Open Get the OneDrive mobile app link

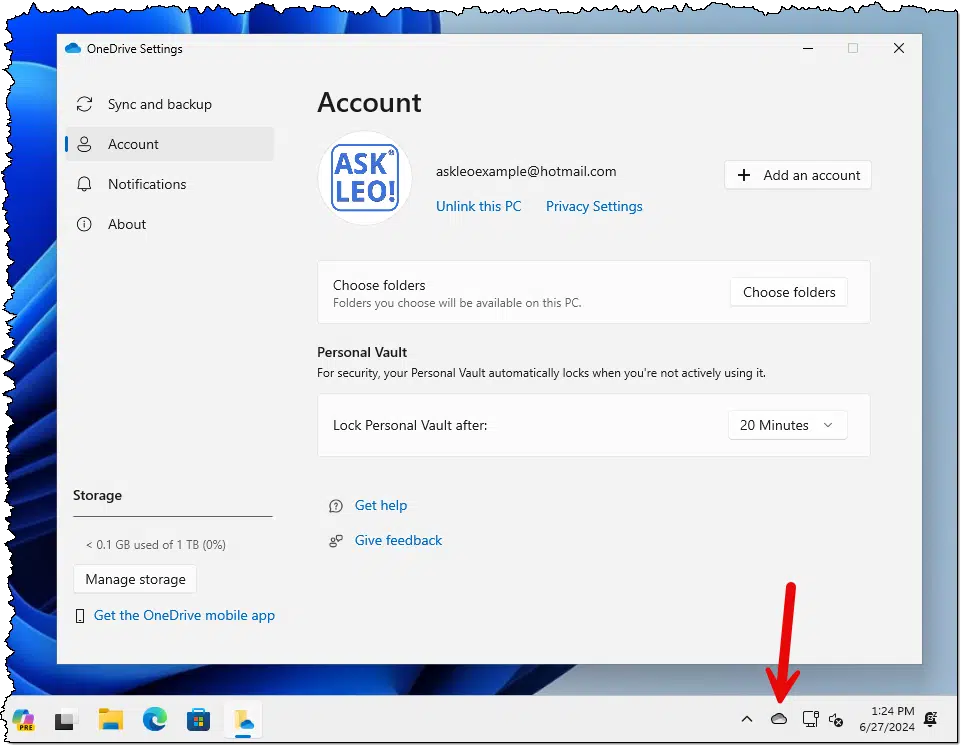(184, 615)
